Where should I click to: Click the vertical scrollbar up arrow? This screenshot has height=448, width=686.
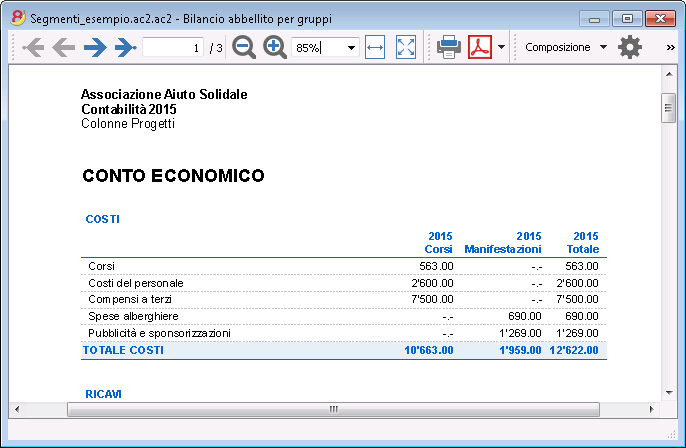click(x=669, y=74)
